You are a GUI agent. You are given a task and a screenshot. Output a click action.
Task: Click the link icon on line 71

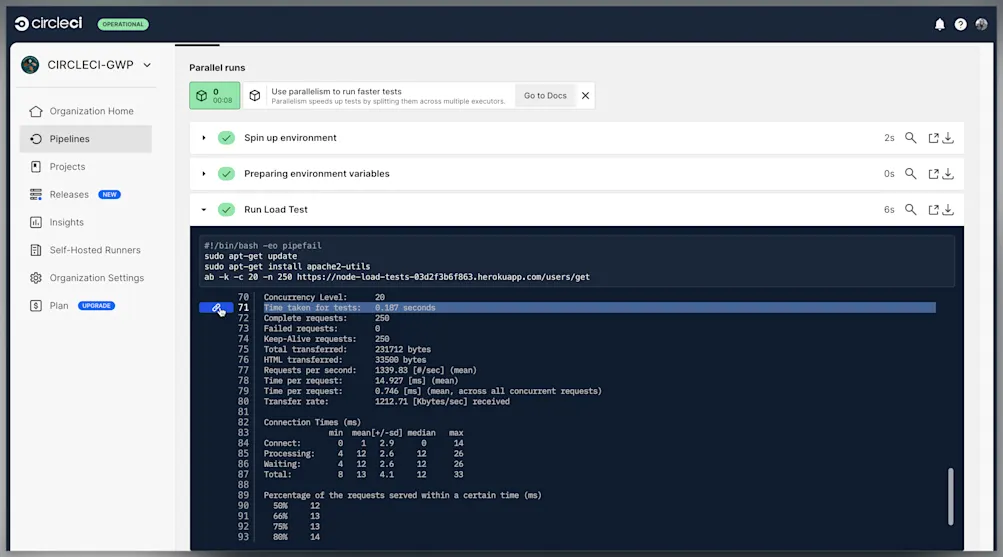[216, 308]
